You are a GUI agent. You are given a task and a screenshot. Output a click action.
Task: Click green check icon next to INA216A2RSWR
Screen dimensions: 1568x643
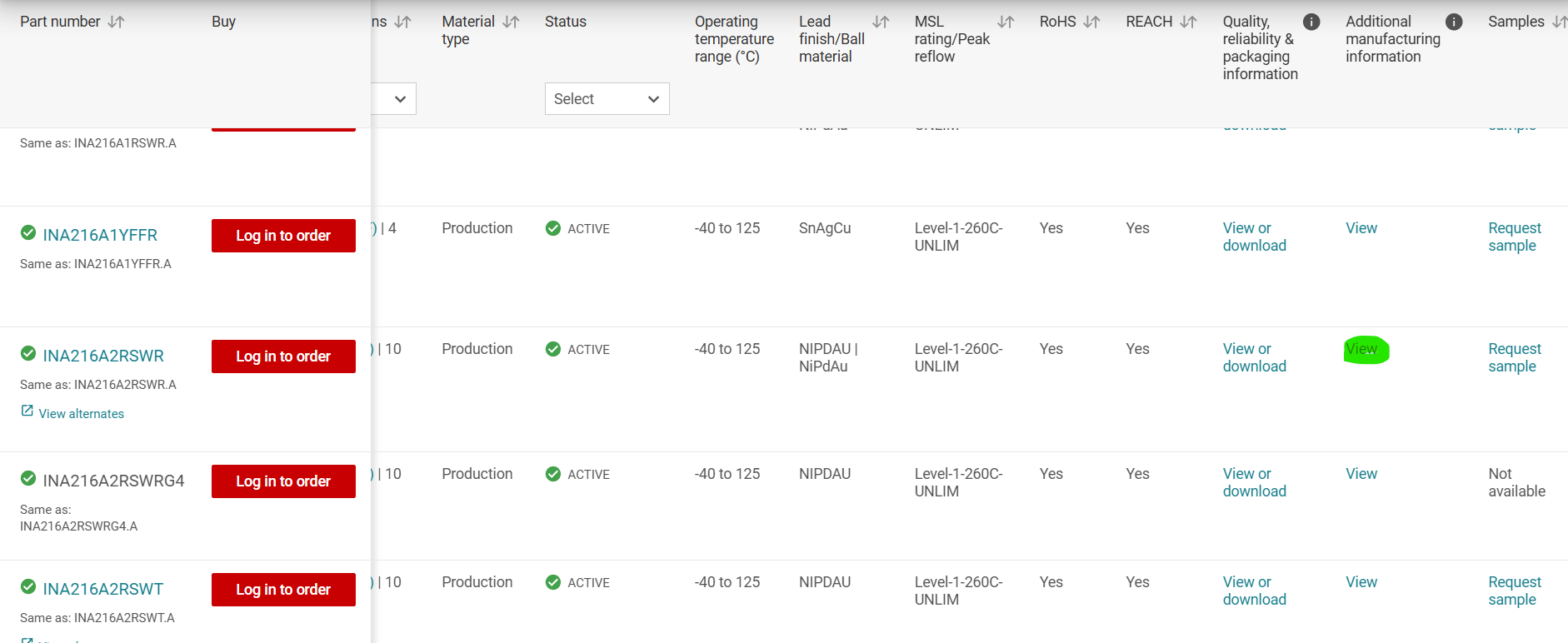pyautogui.click(x=28, y=353)
